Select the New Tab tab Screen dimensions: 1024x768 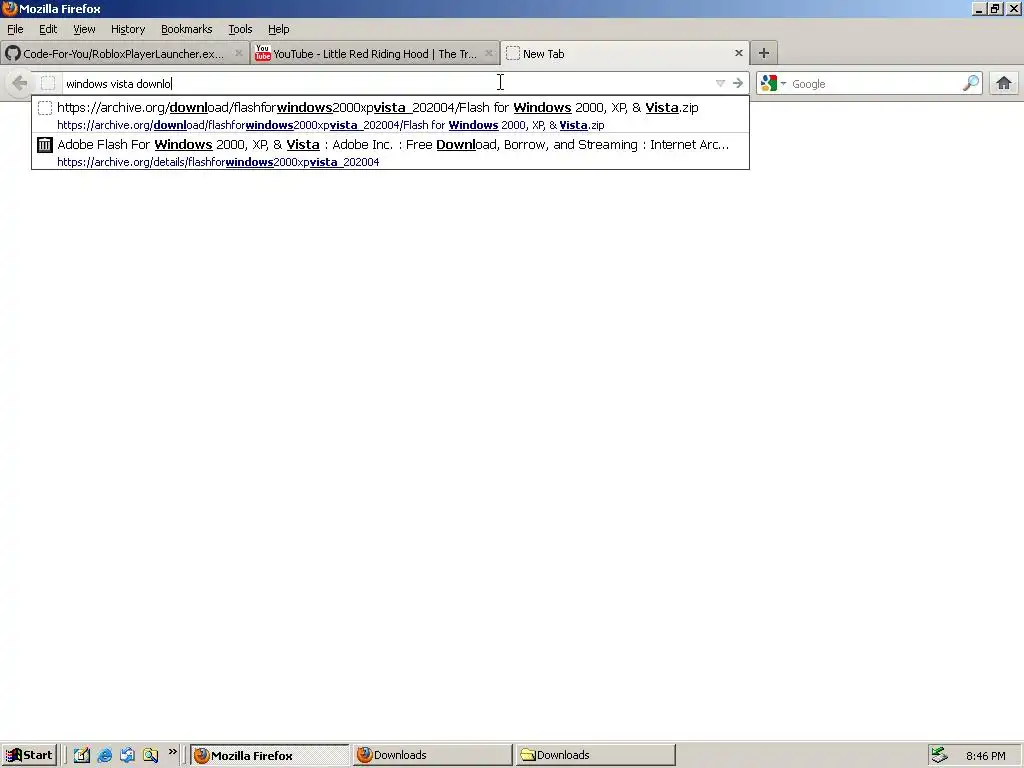click(625, 54)
